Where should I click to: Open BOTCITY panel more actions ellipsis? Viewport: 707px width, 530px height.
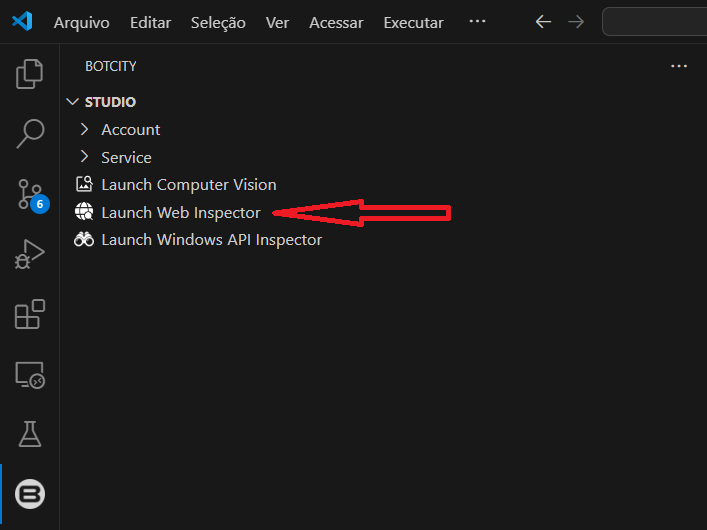click(679, 66)
